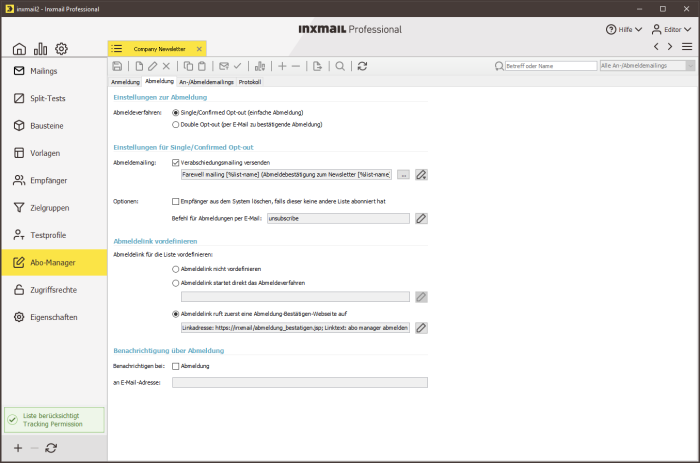Toggle Verabschiedungsmailing versenden checkbox

(175, 163)
